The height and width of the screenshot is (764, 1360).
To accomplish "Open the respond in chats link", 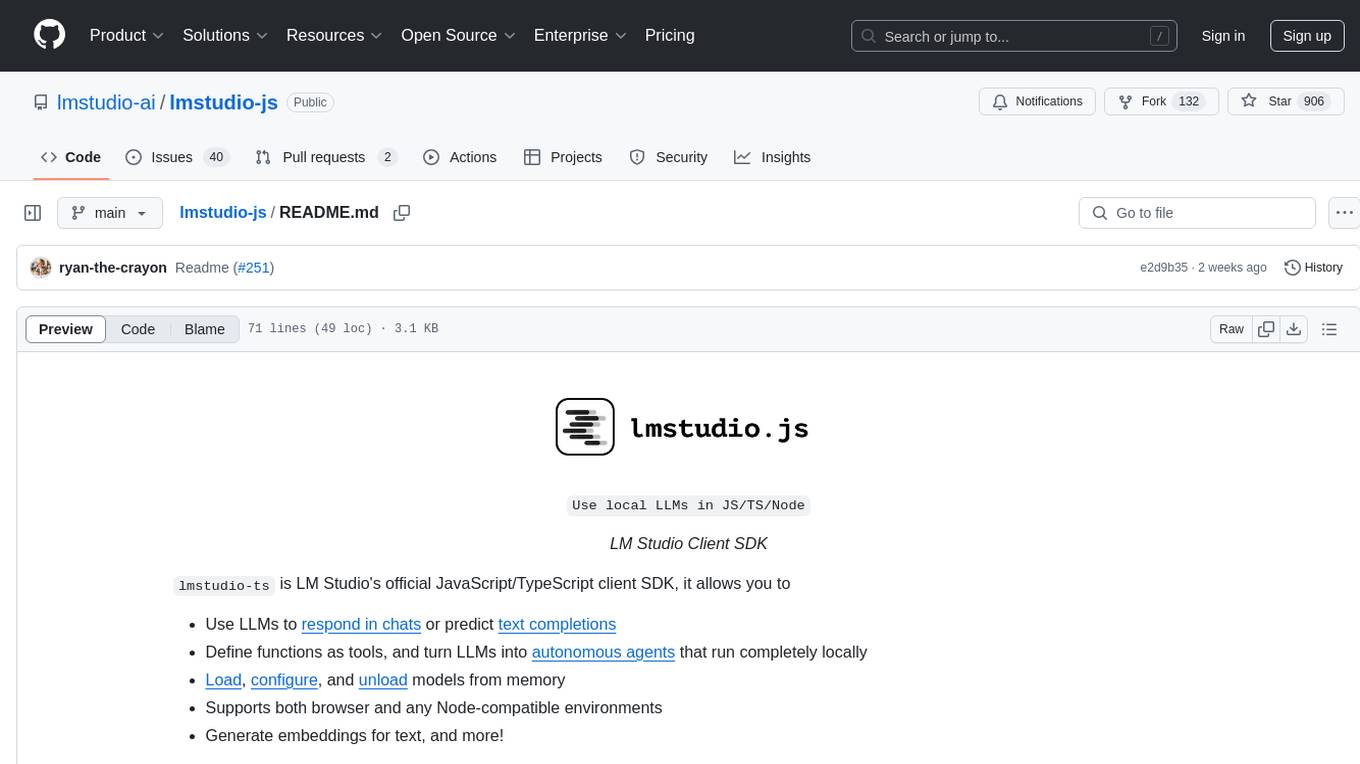I will point(361,624).
